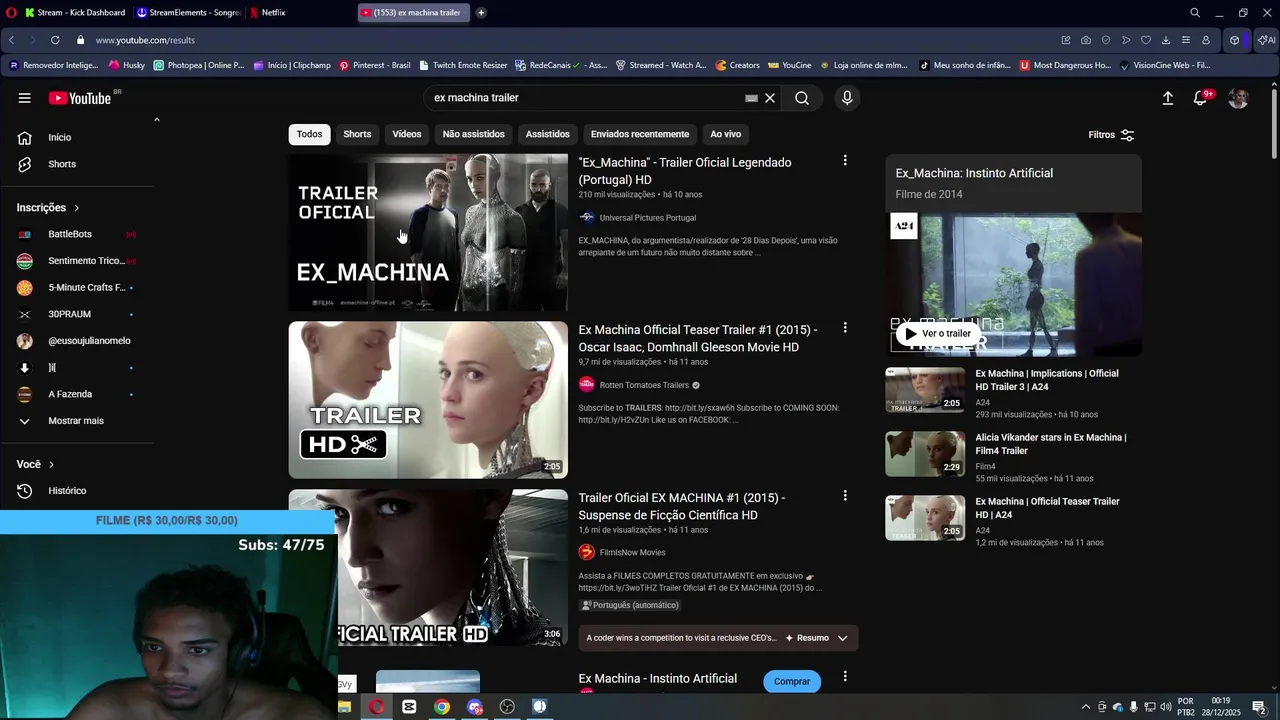The width and height of the screenshot is (1280, 720).
Task: Open the YouTube notifications bell
Action: 1201,98
